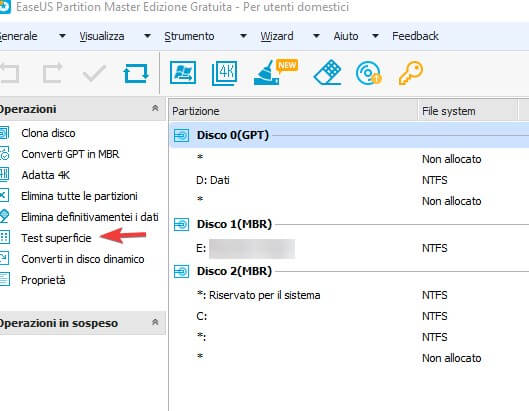Choose Test superficie operation
The image size is (529, 411).
(56, 238)
